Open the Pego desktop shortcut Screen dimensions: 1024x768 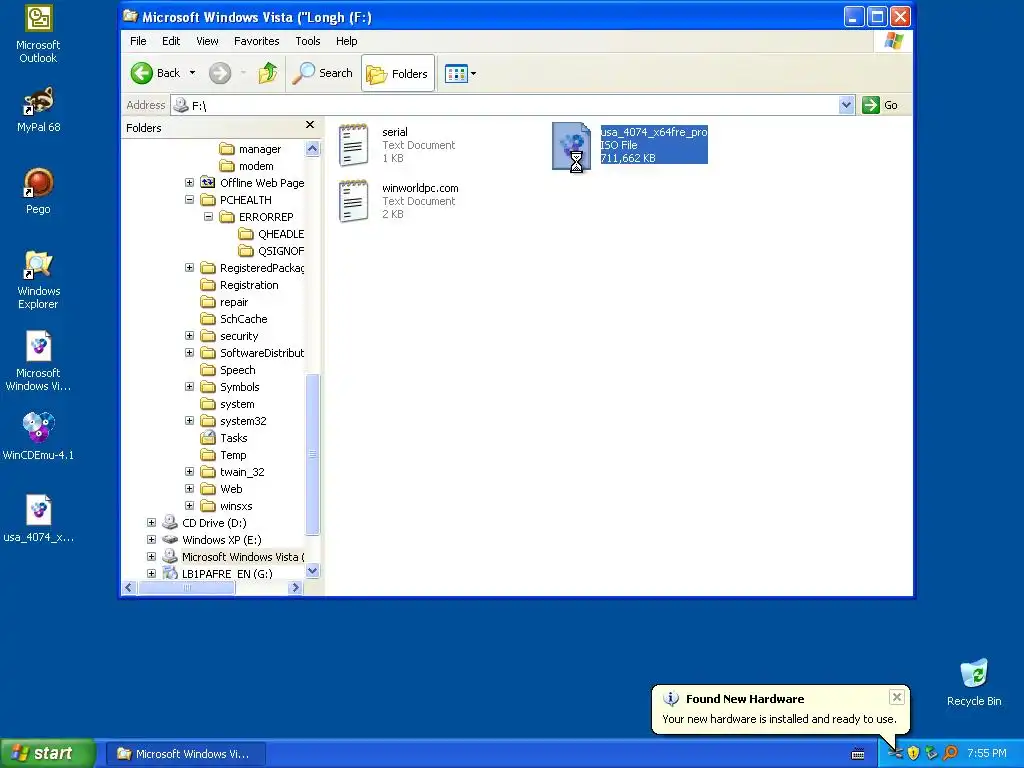click(38, 191)
